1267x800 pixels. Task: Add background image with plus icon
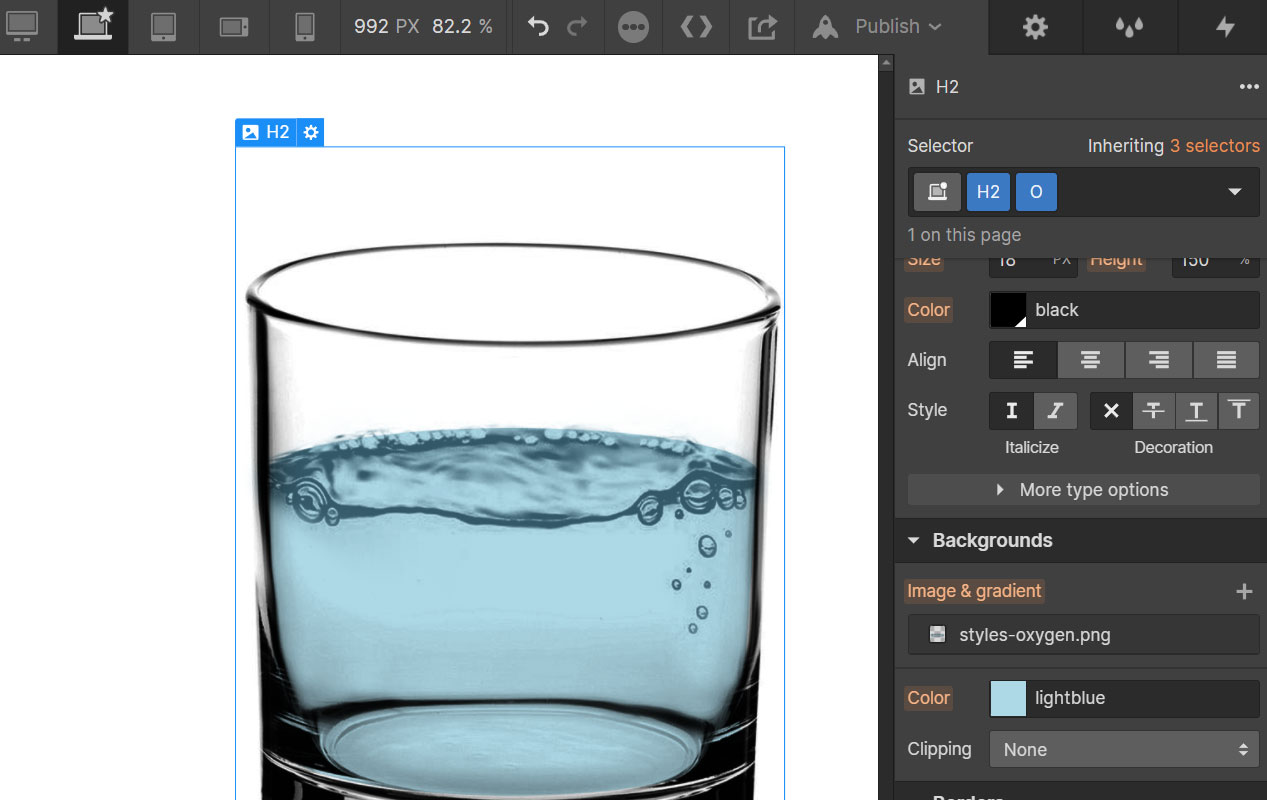point(1244,592)
